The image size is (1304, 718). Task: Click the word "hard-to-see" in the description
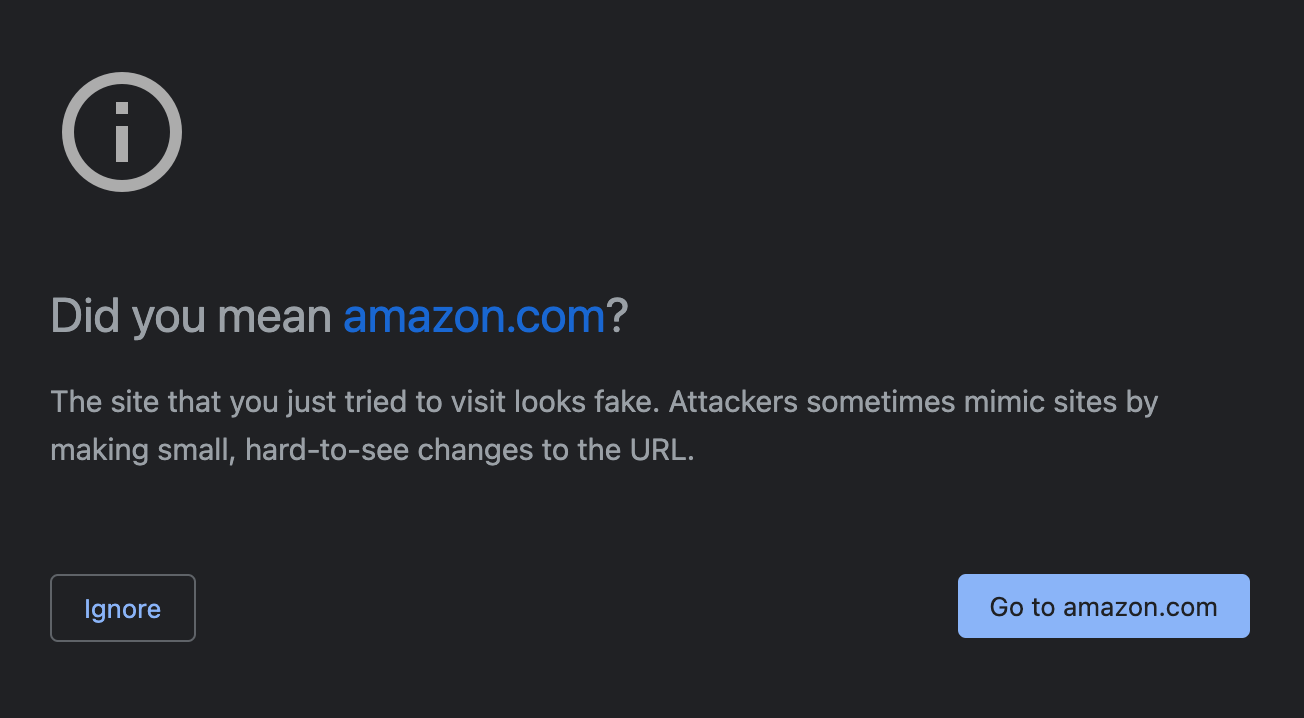click(327, 450)
